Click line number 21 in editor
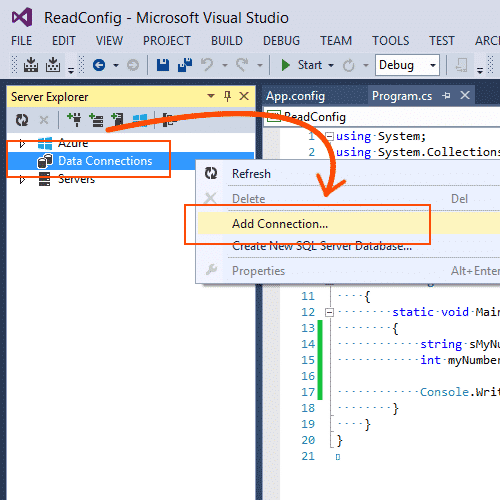Image resolution: width=500 pixels, height=500 pixels. pyautogui.click(x=308, y=456)
